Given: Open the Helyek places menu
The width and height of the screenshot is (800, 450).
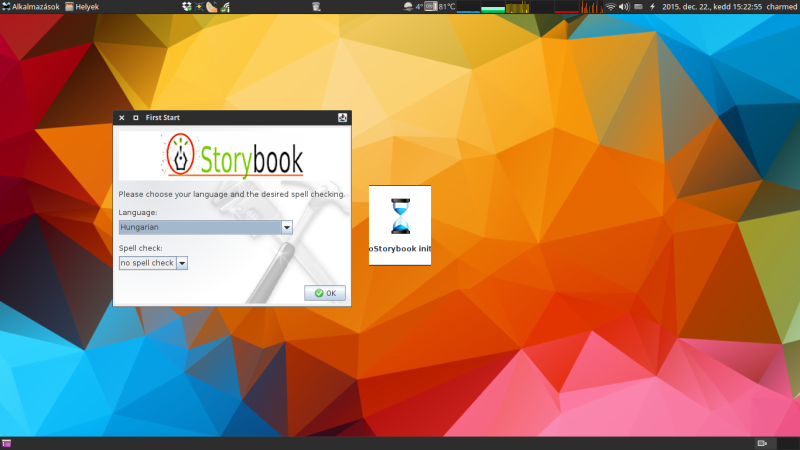Looking at the screenshot, I should click(82, 7).
